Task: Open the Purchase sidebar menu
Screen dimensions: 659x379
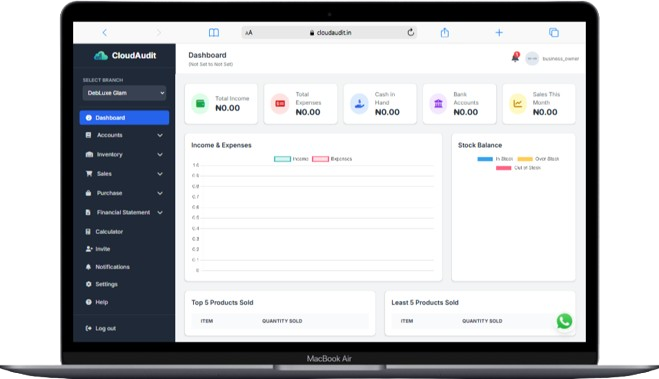Action: (124, 193)
